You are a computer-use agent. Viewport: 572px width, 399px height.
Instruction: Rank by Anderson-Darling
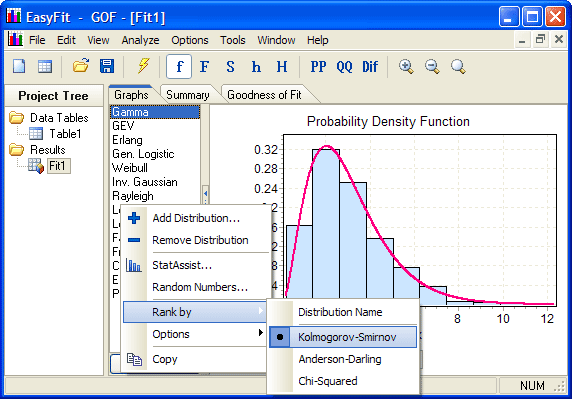tap(343, 359)
